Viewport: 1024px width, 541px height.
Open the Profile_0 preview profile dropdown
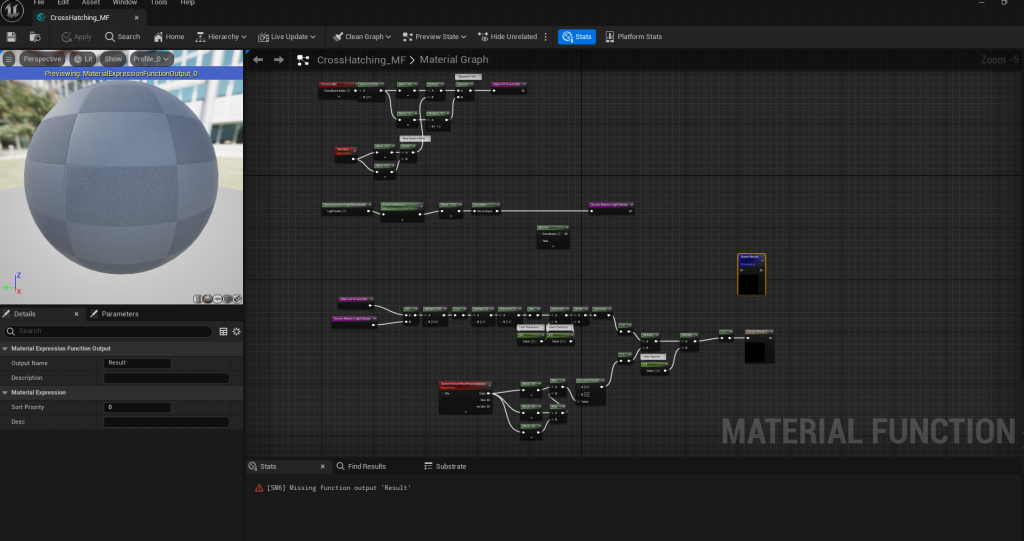point(152,59)
